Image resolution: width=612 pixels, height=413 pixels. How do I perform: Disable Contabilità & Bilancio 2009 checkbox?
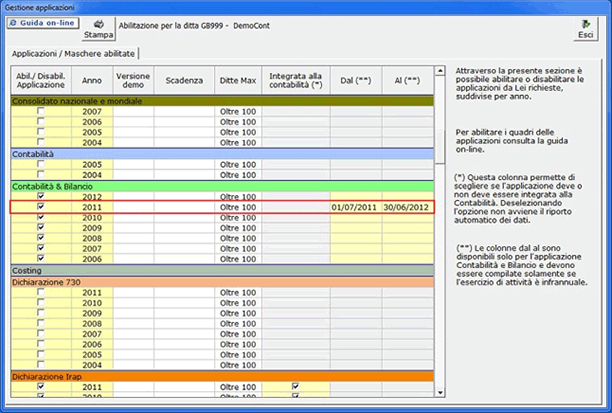click(41, 227)
